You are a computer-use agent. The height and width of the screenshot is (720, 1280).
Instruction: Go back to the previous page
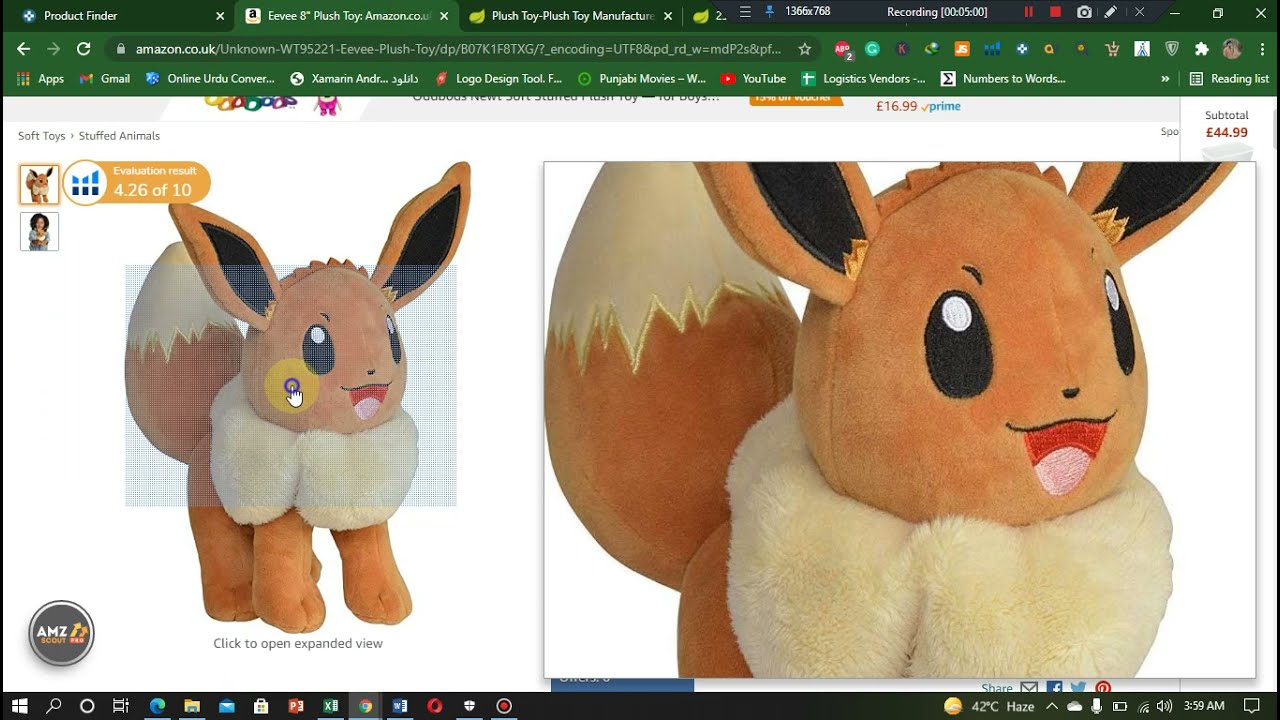pos(23,49)
